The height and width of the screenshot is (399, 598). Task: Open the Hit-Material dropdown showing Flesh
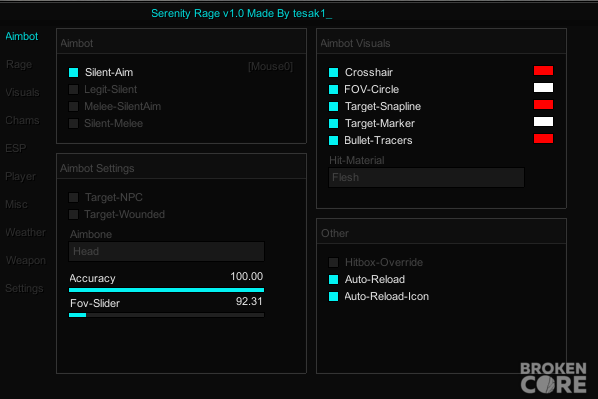click(426, 177)
